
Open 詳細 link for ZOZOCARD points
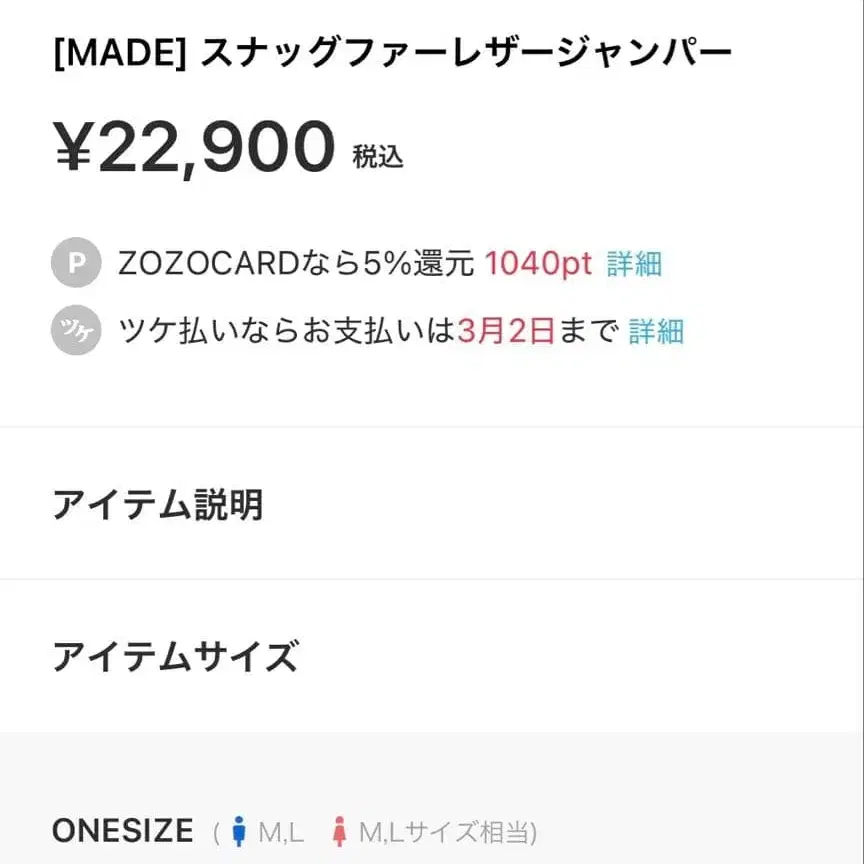(x=634, y=264)
